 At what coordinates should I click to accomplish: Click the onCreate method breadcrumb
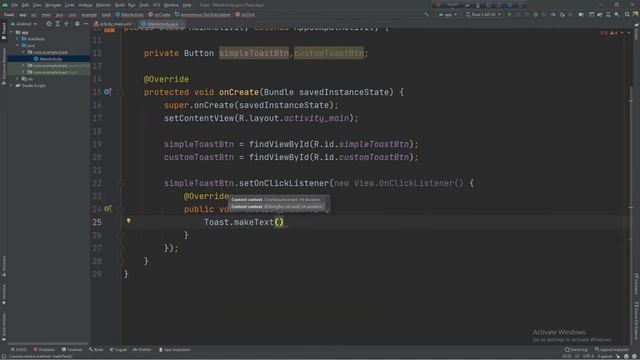pos(160,15)
